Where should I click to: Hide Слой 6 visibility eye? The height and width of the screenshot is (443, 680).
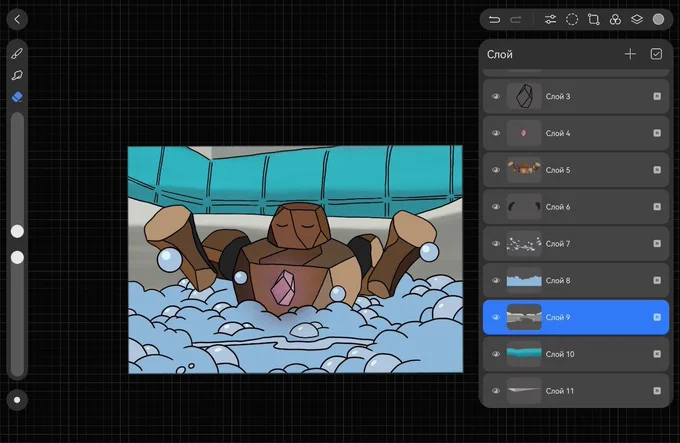[496, 207]
